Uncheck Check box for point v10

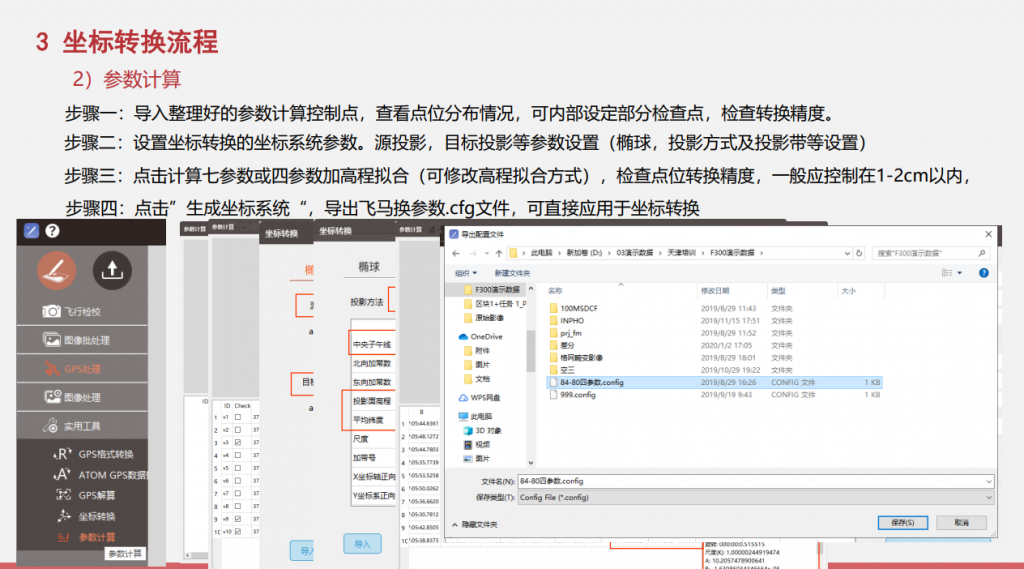coord(238,532)
